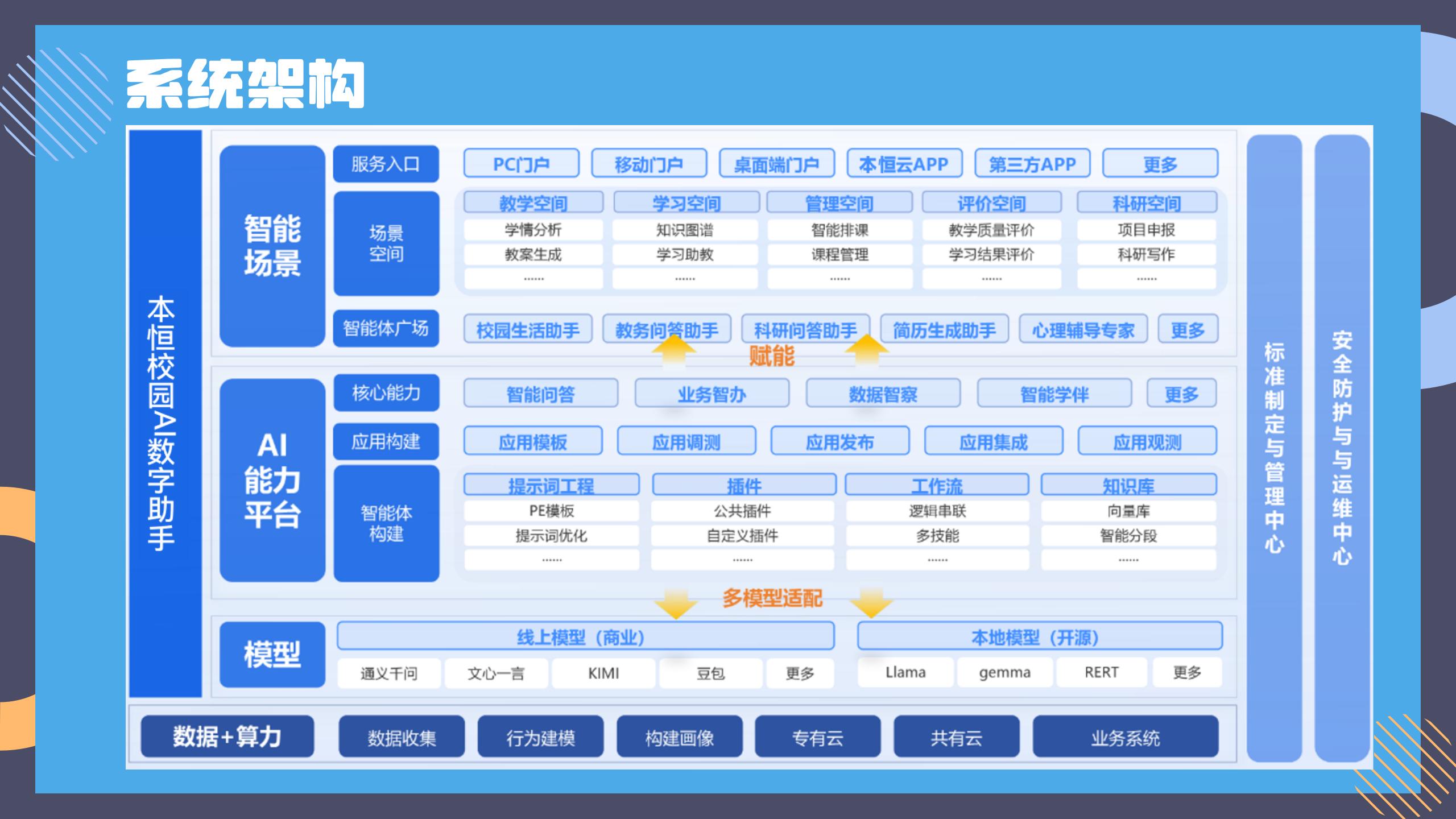
Task: Click the 数据收集 block
Action: tap(402, 737)
